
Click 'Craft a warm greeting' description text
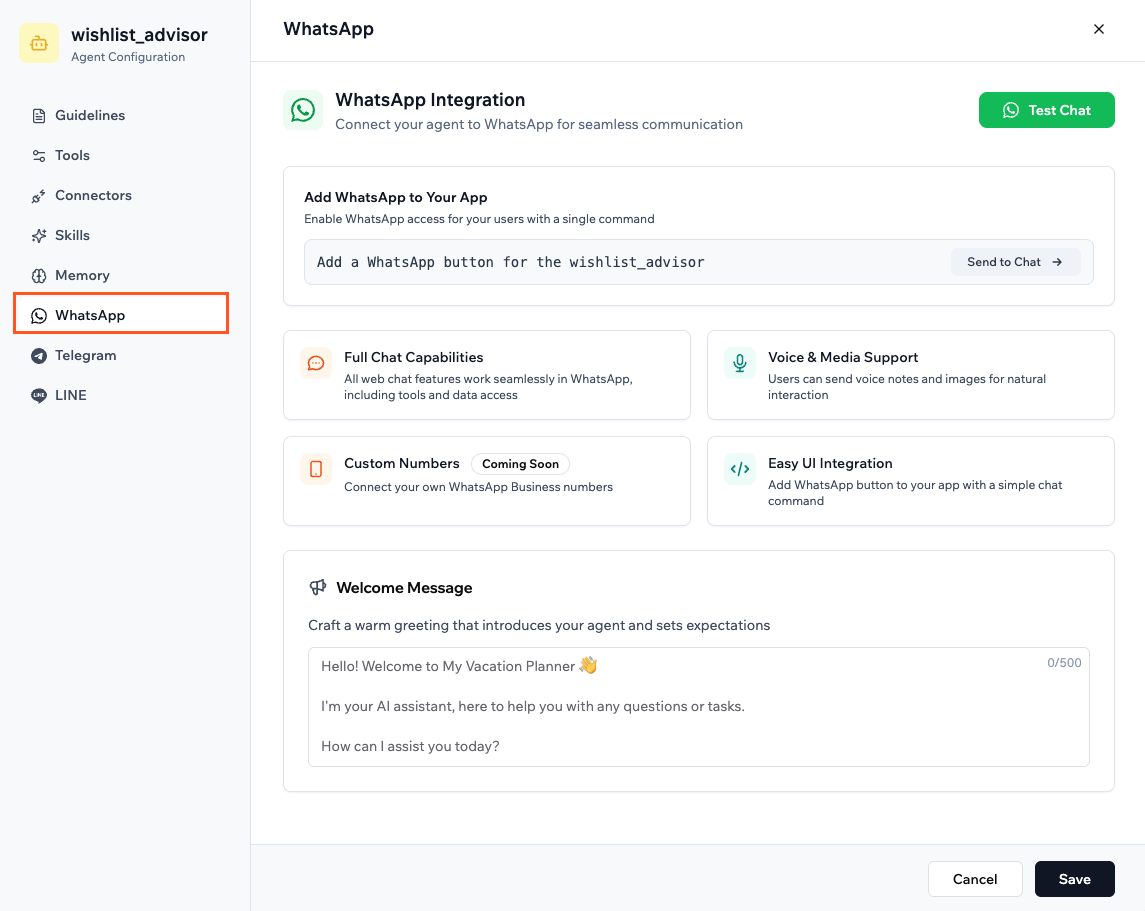pyautogui.click(x=539, y=626)
